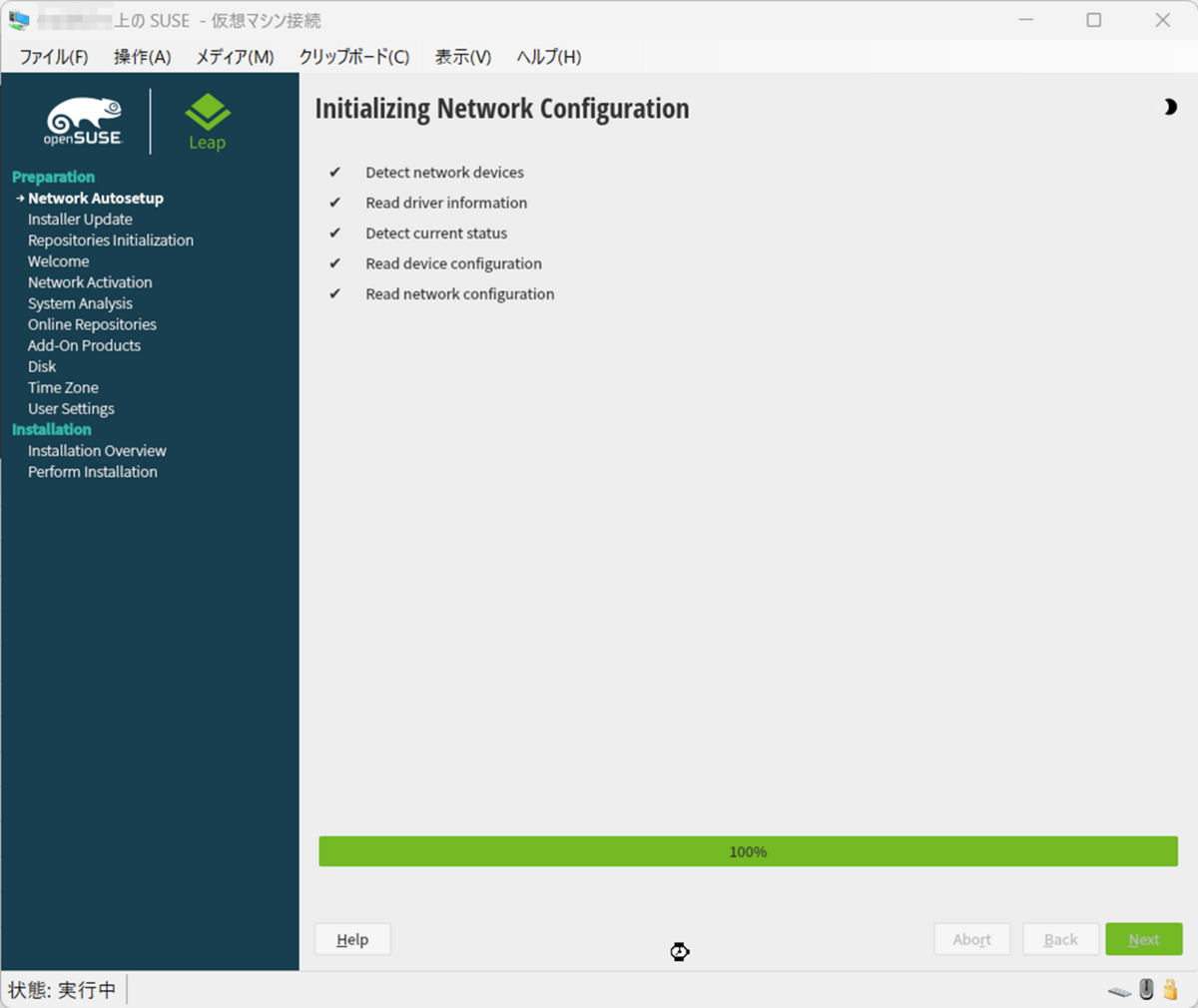Select Disk step in sidebar
This screenshot has height=1008, width=1198.
[42, 366]
